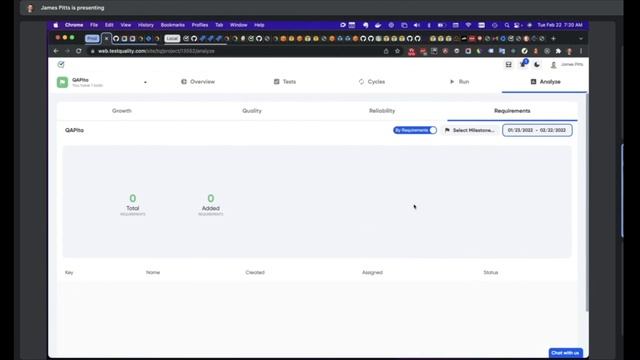Image resolution: width=640 pixels, height=360 pixels.
Task: Switch to the Cycles tab
Action: (x=372, y=82)
